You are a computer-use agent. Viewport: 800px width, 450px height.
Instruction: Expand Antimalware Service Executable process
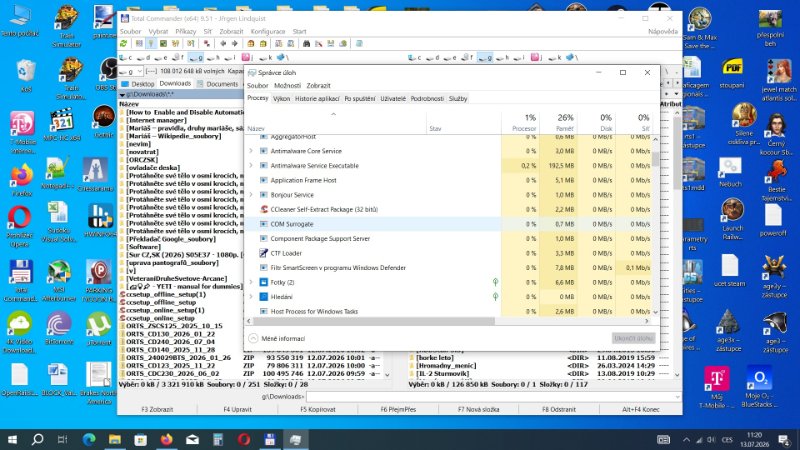(251, 165)
